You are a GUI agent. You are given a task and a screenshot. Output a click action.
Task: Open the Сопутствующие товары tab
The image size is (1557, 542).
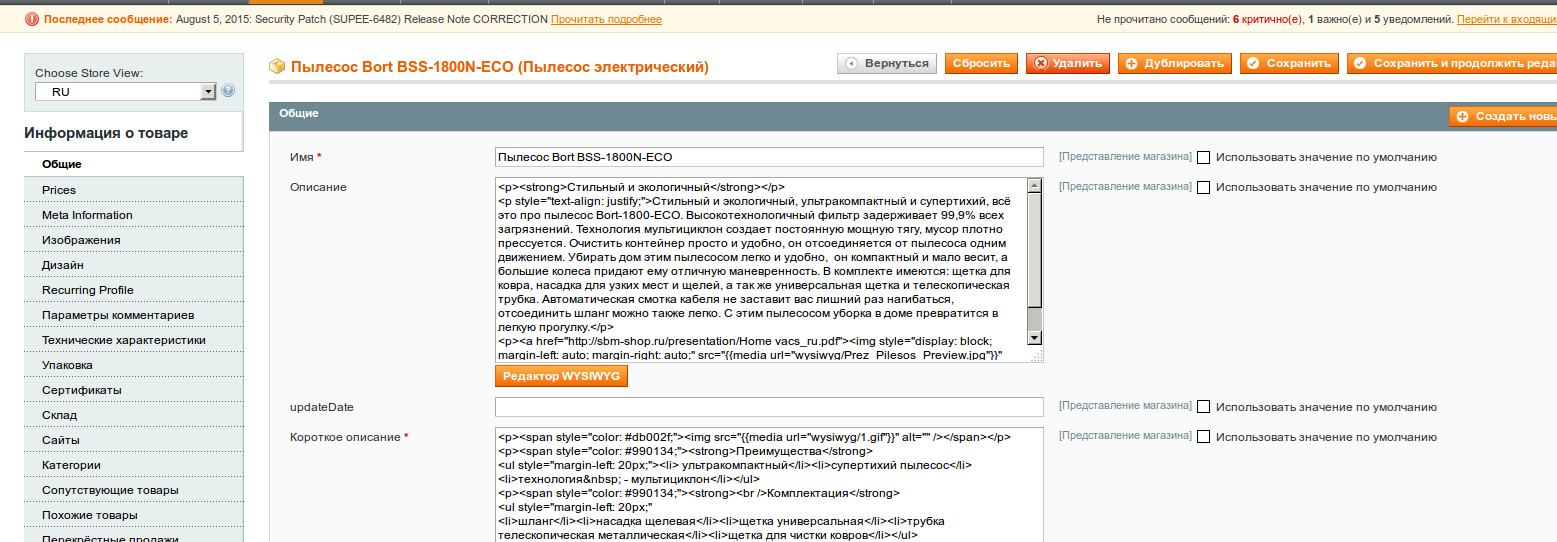click(134, 490)
